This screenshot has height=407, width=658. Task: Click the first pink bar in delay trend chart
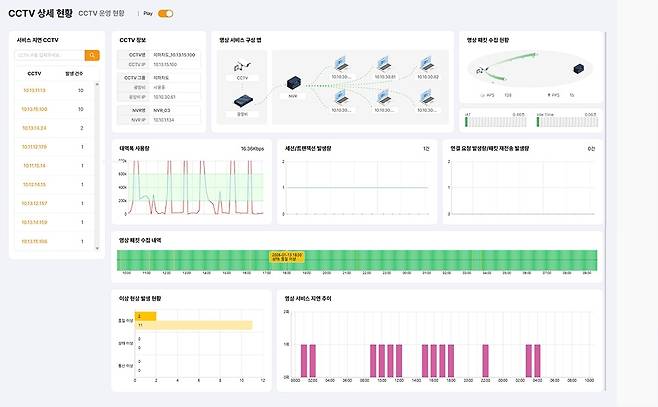pos(304,361)
